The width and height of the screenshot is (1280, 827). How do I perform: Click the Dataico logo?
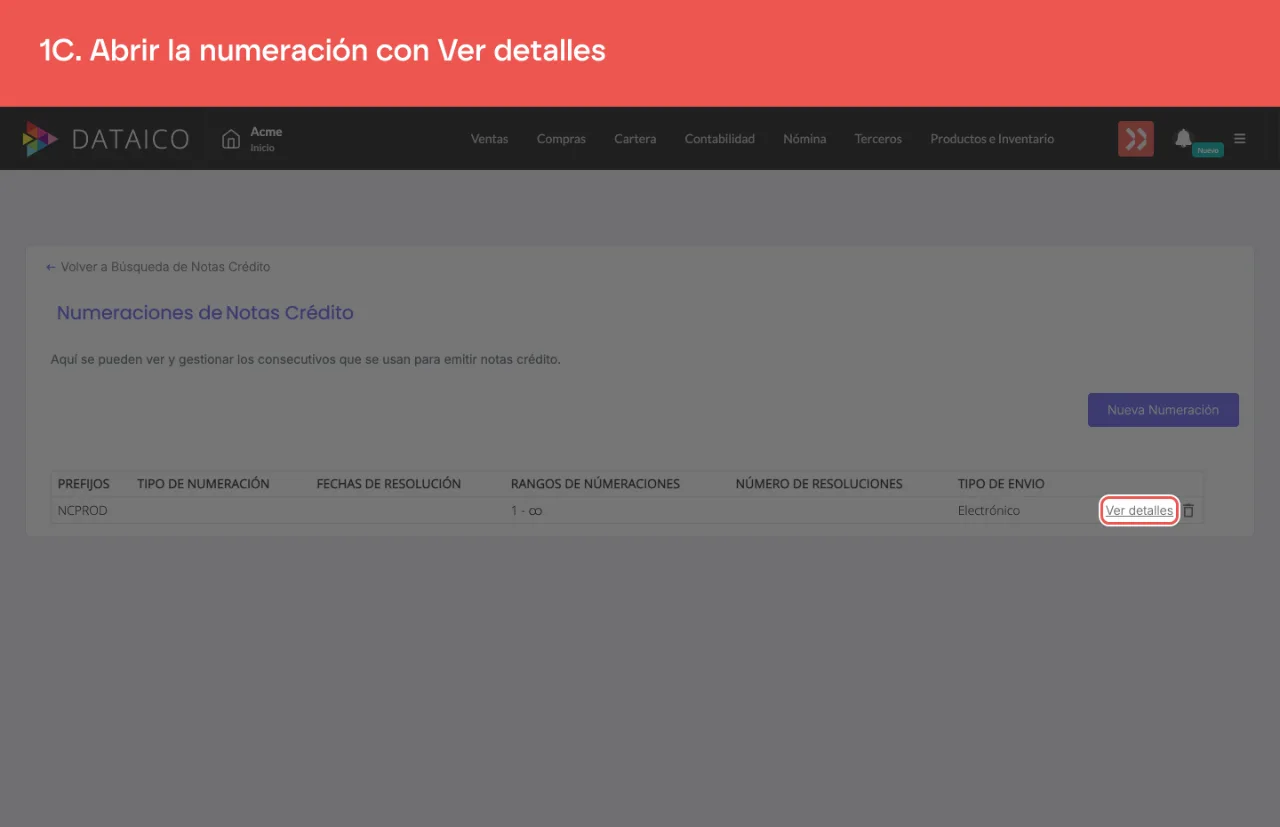(106, 139)
